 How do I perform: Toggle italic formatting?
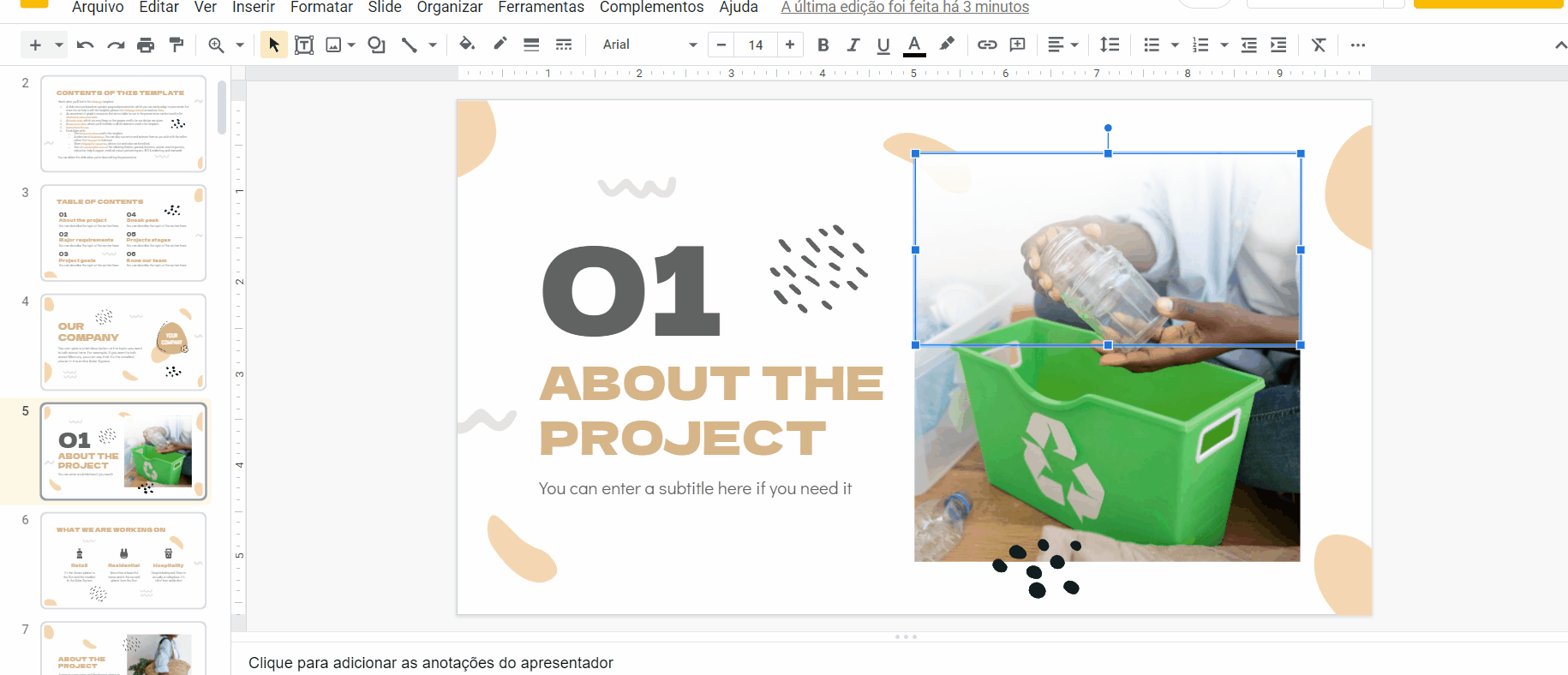tap(853, 45)
